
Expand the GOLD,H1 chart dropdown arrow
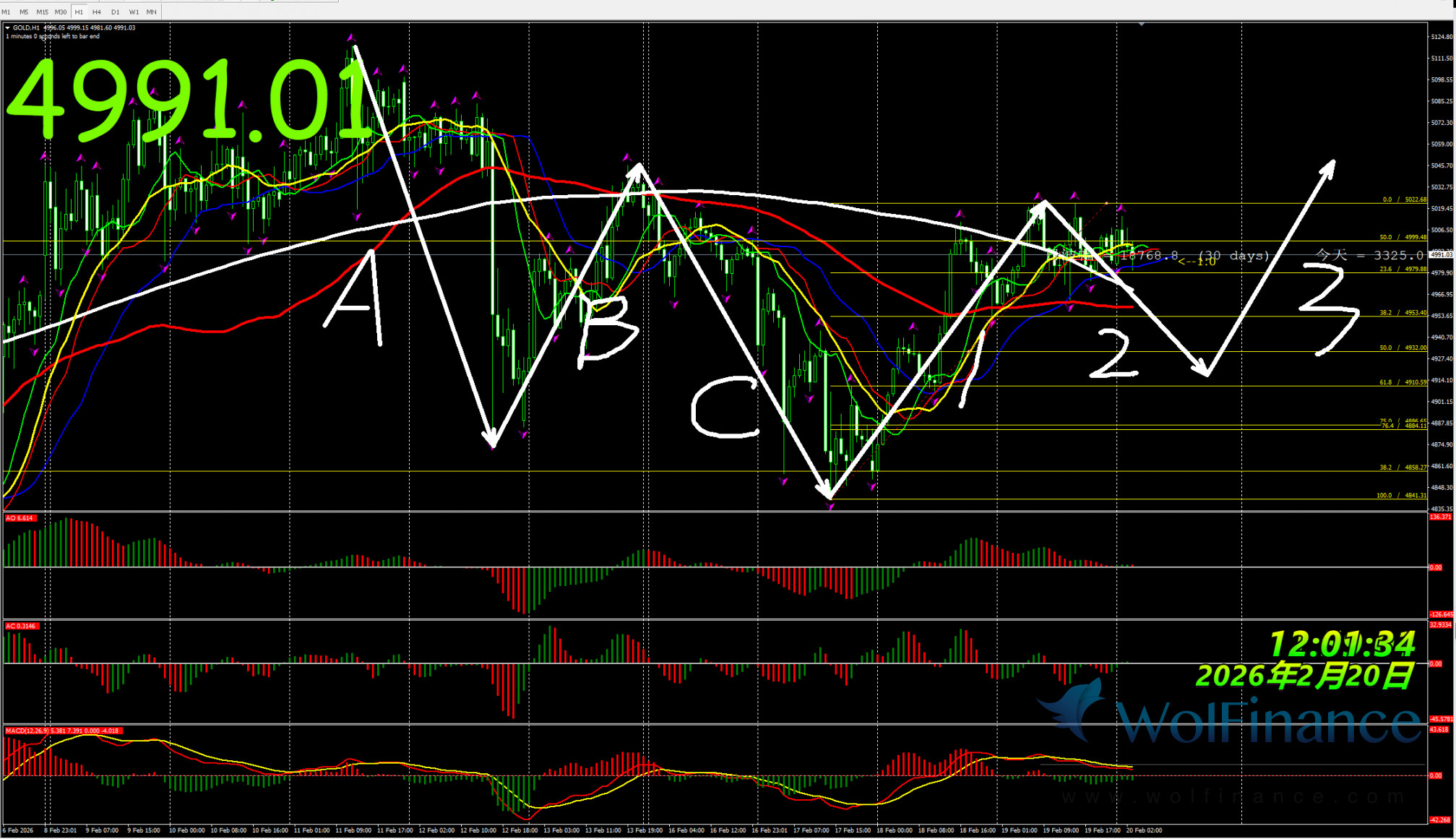tap(7, 27)
